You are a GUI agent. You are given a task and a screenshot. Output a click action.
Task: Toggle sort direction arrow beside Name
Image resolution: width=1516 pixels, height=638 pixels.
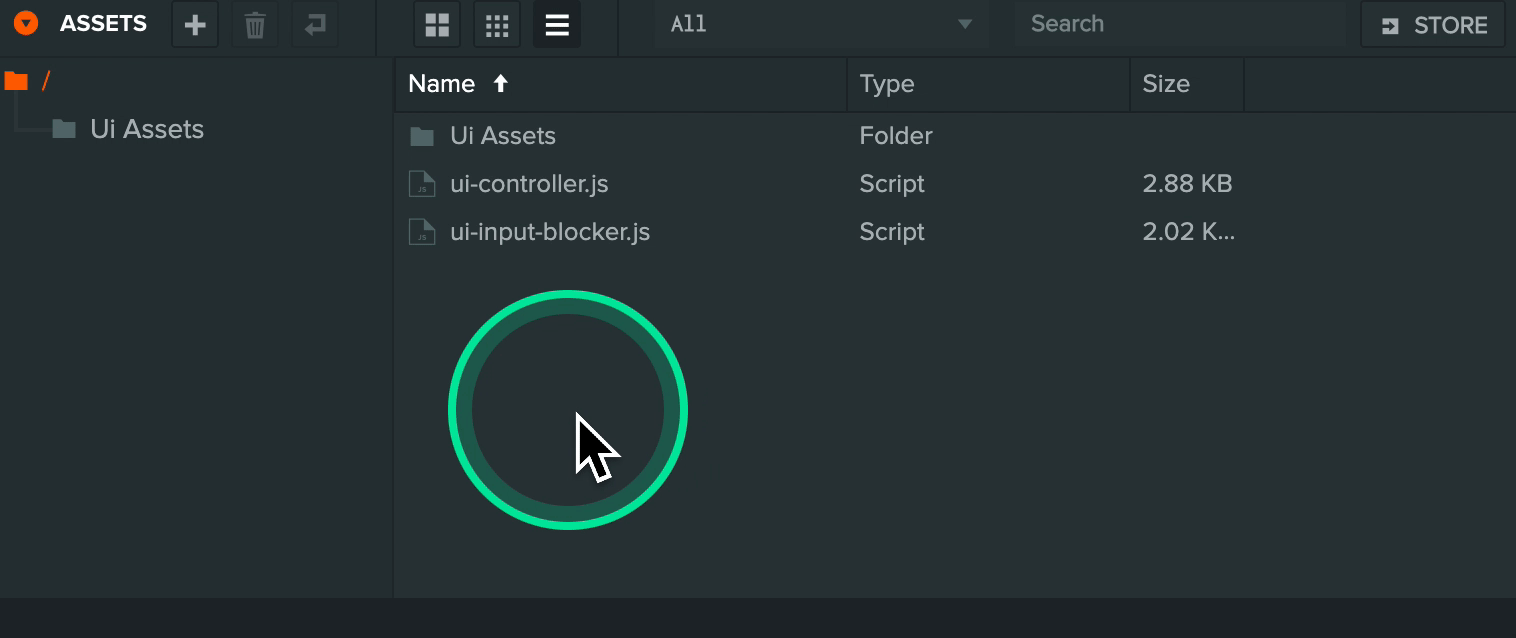(501, 84)
